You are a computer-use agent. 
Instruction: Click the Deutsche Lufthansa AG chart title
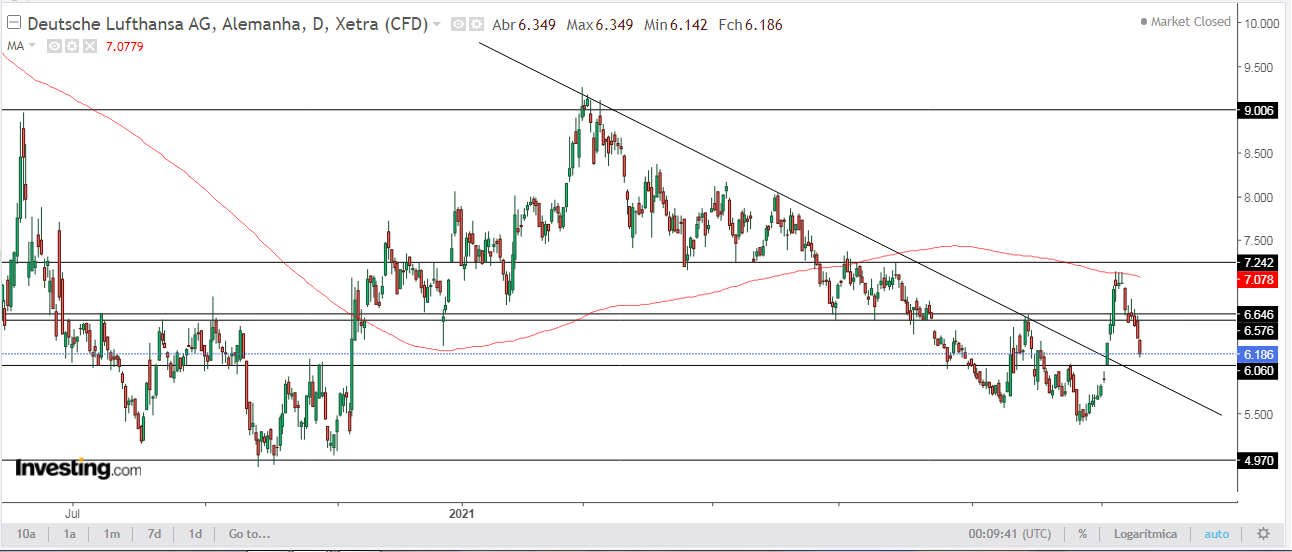click(x=226, y=24)
